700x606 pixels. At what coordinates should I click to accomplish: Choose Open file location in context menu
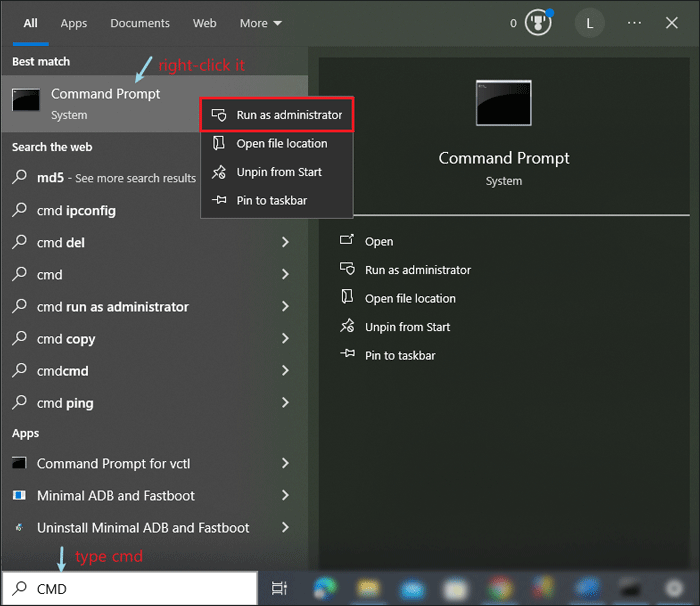(x=277, y=143)
